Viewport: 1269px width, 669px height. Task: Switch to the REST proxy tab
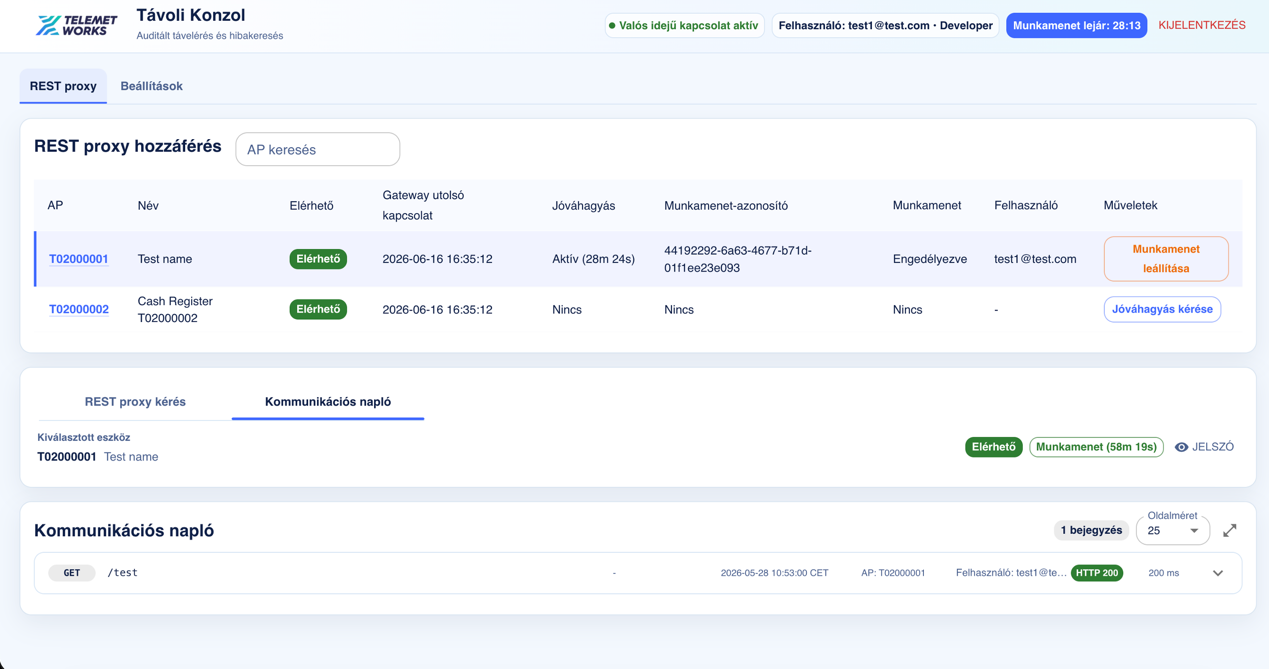[x=63, y=86]
